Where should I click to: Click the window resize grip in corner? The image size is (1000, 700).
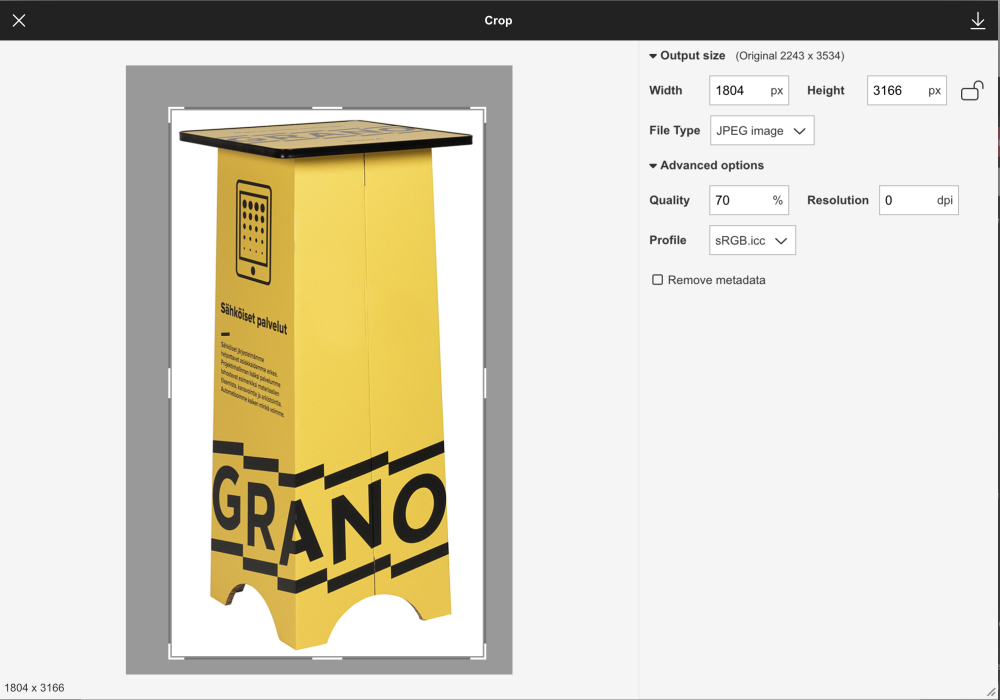click(990, 692)
